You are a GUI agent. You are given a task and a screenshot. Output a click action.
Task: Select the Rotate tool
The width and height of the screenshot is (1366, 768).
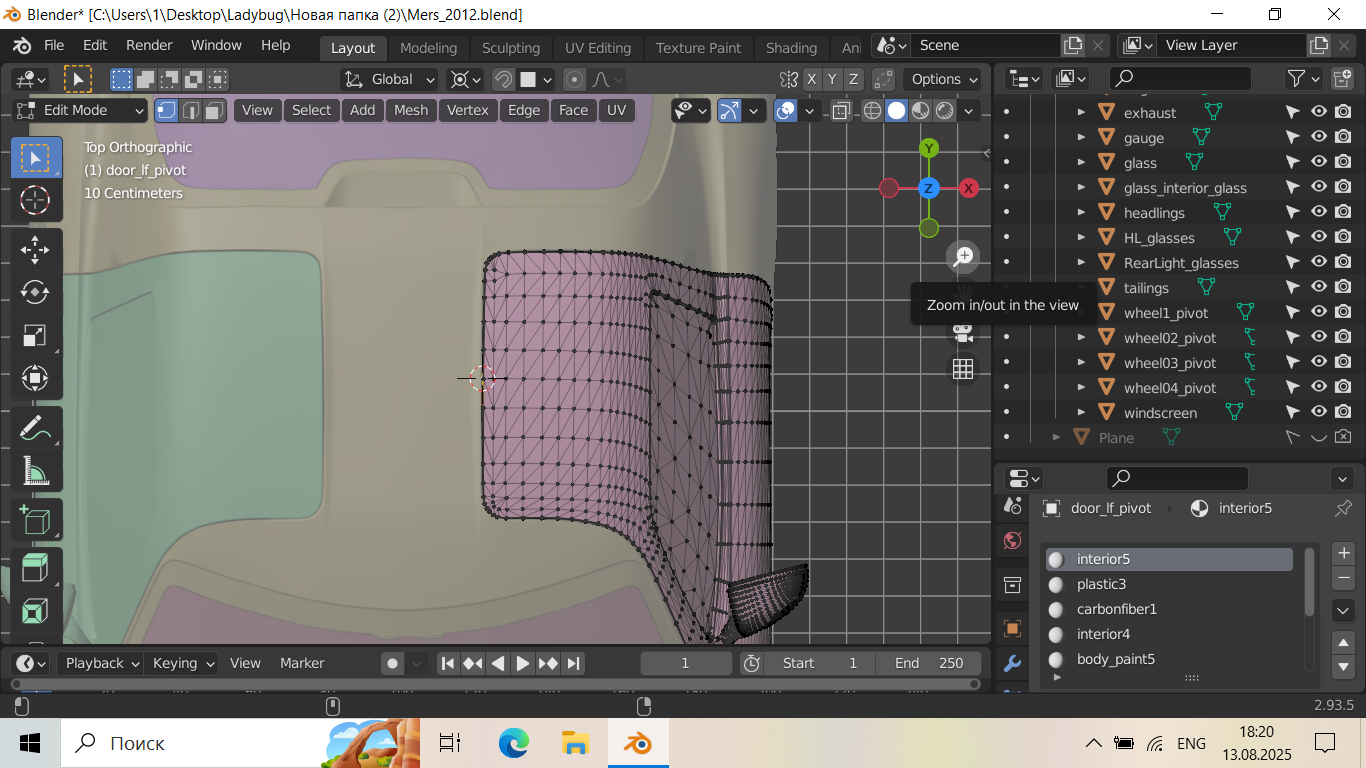35,292
